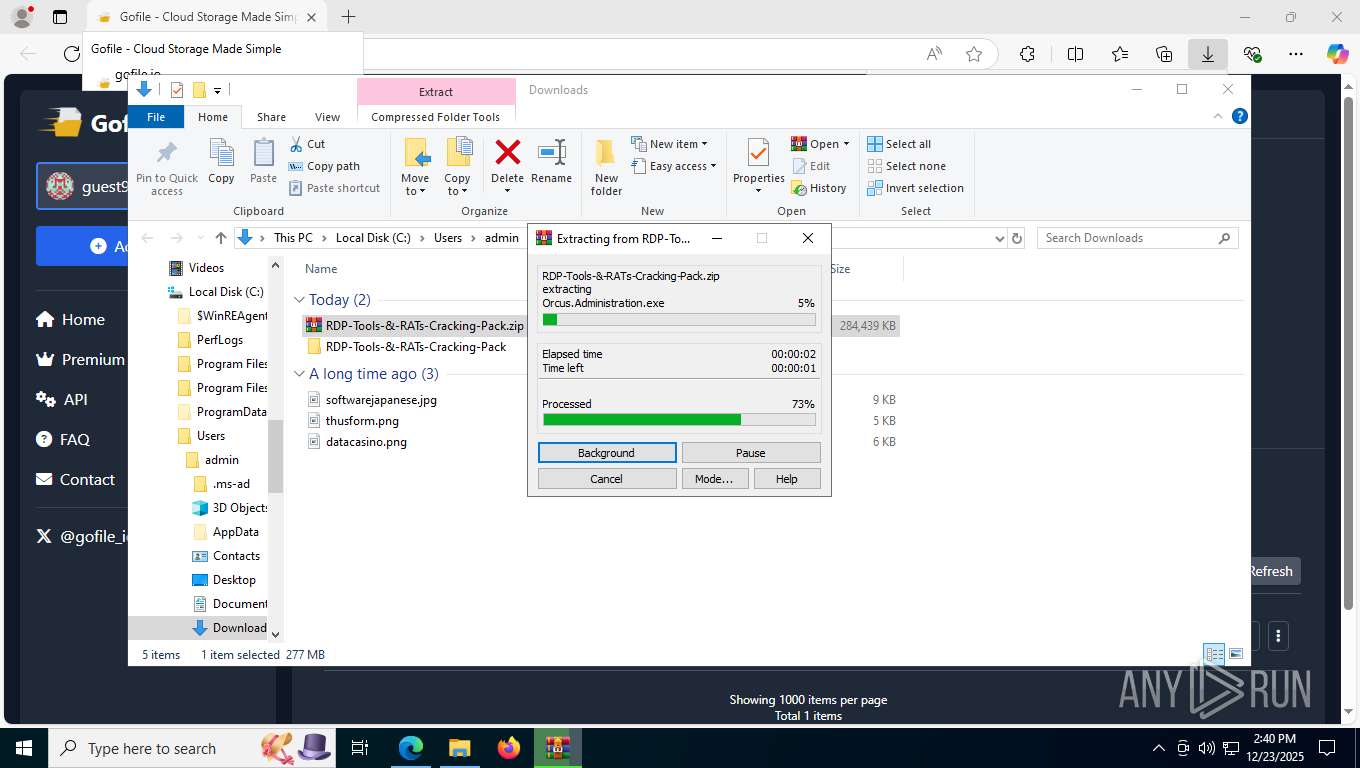Open the Move to dropdown
The image size is (1360, 768).
(415, 166)
